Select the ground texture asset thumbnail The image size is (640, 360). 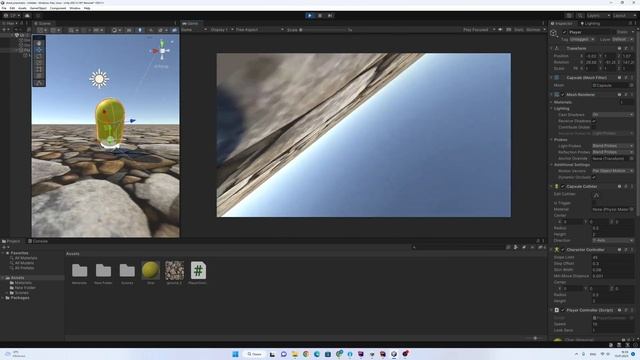(174, 270)
